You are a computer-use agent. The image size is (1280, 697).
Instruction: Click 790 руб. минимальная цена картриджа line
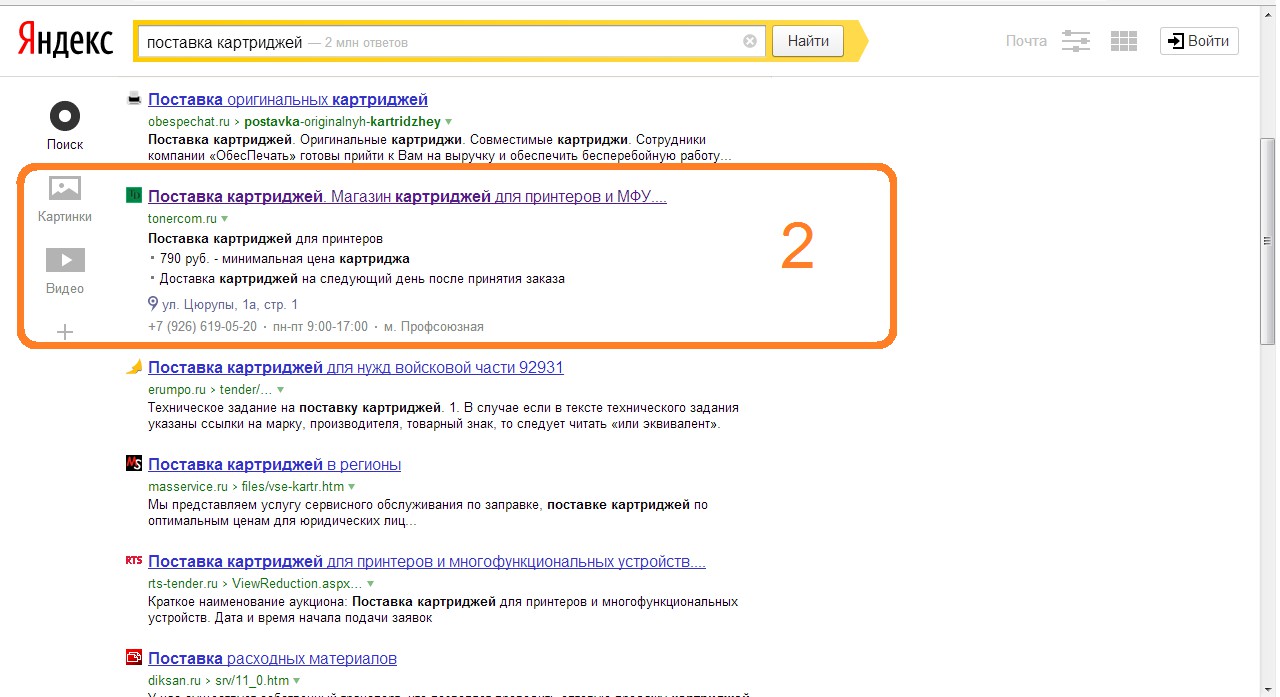(x=284, y=259)
